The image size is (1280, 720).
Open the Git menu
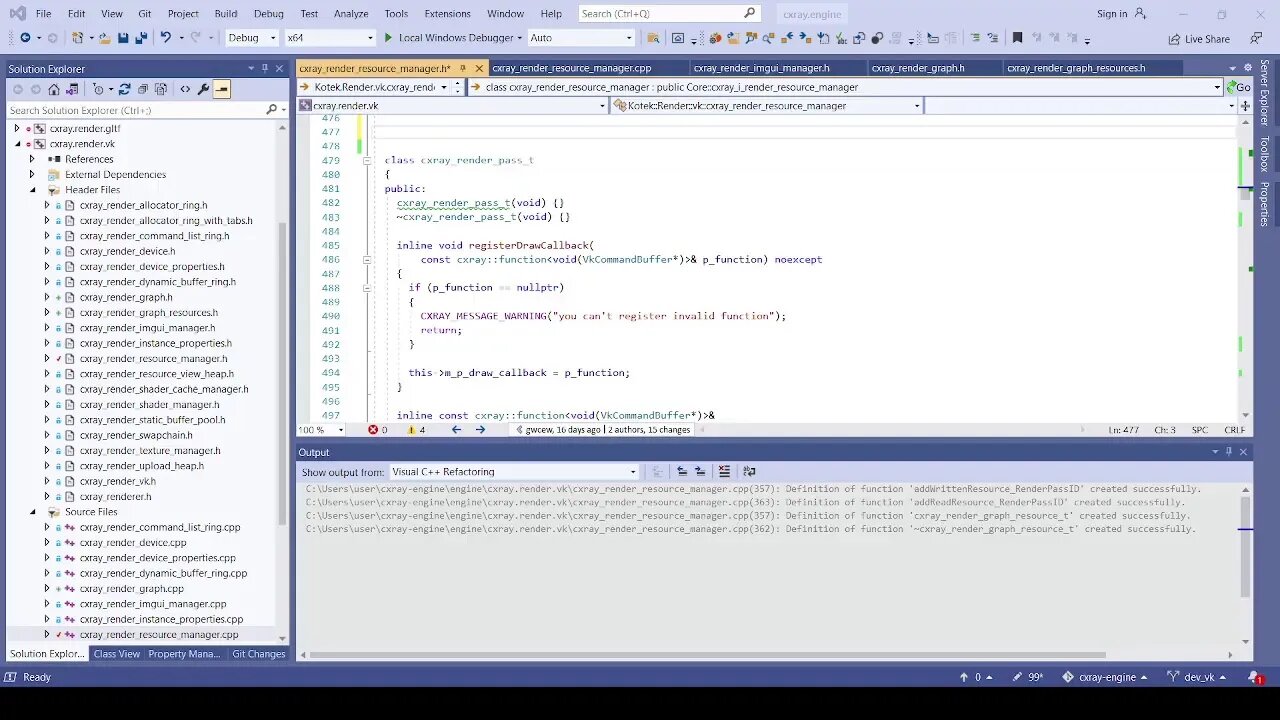145,14
